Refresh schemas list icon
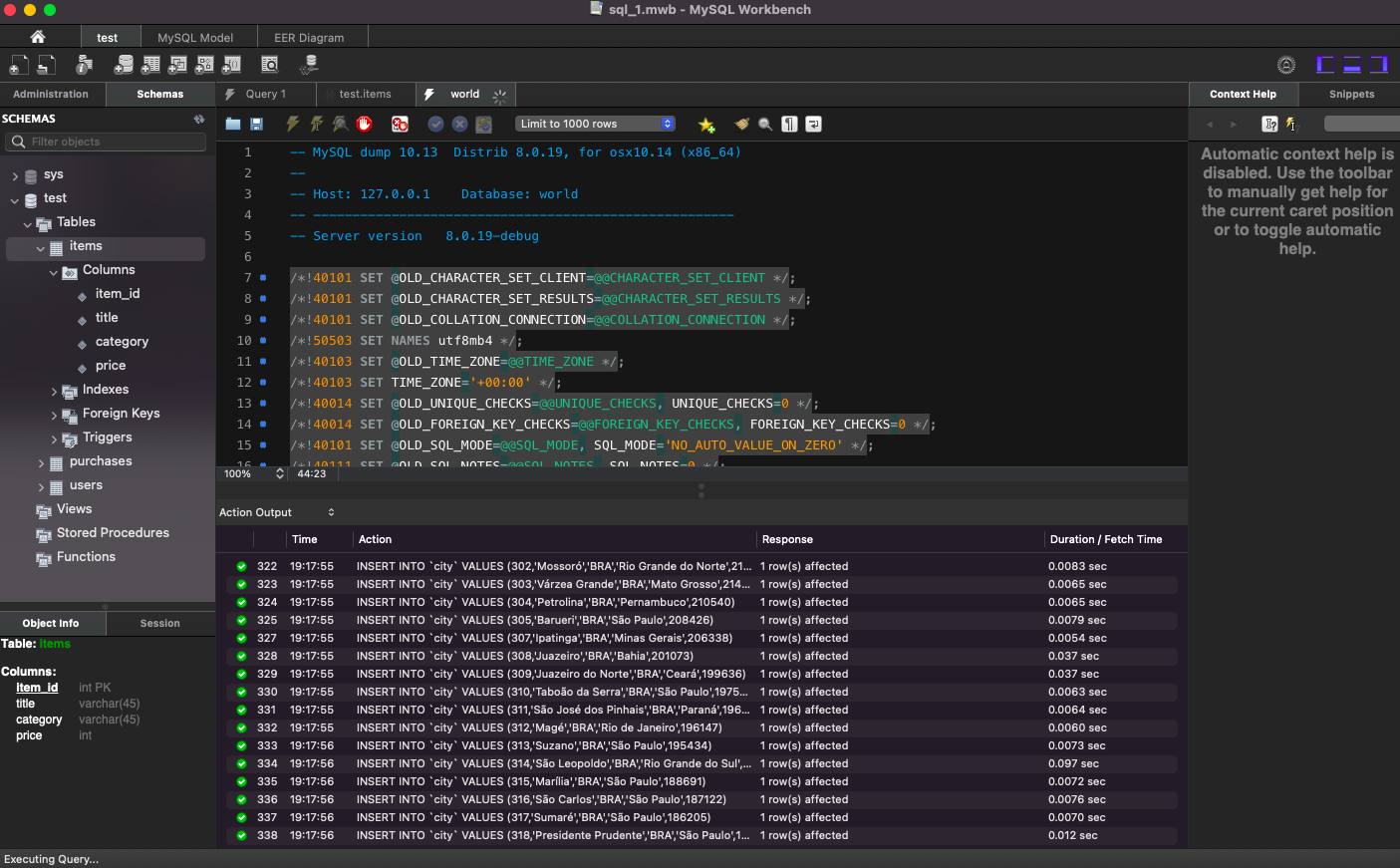The width and height of the screenshot is (1400, 868). (x=199, y=119)
